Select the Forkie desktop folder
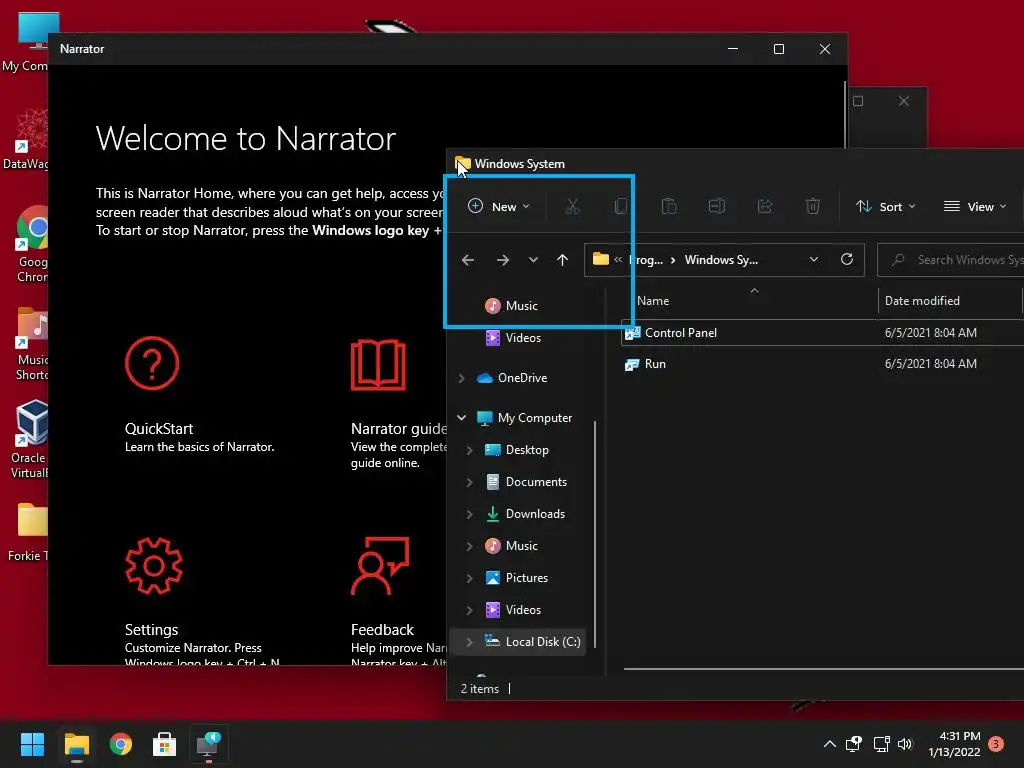The image size is (1024, 768). [26, 532]
